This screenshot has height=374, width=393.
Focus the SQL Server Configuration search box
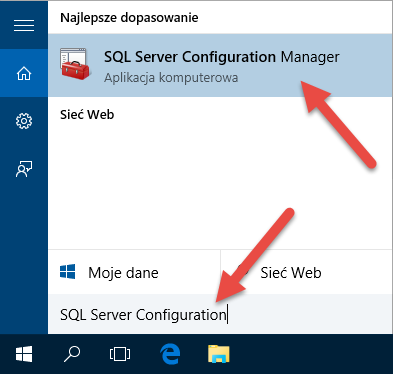pyautogui.click(x=220, y=314)
